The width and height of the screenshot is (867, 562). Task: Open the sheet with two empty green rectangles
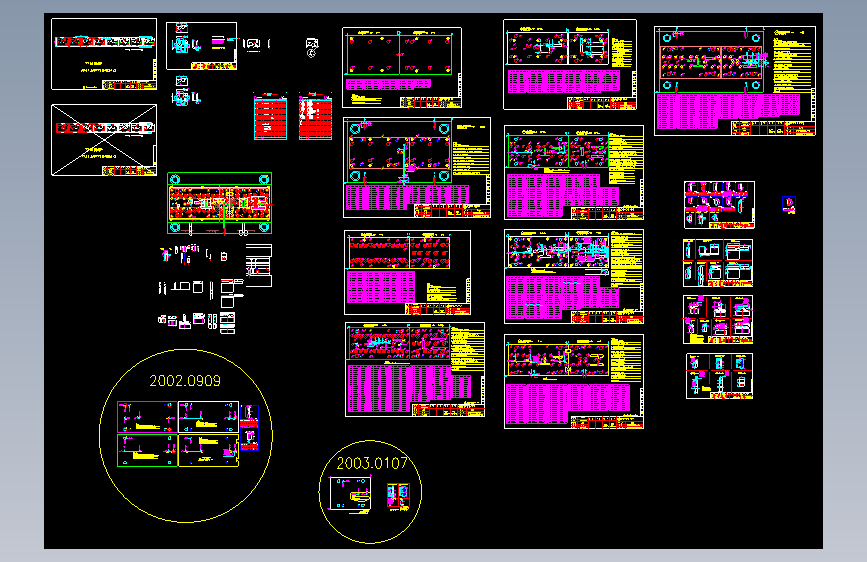[402, 67]
